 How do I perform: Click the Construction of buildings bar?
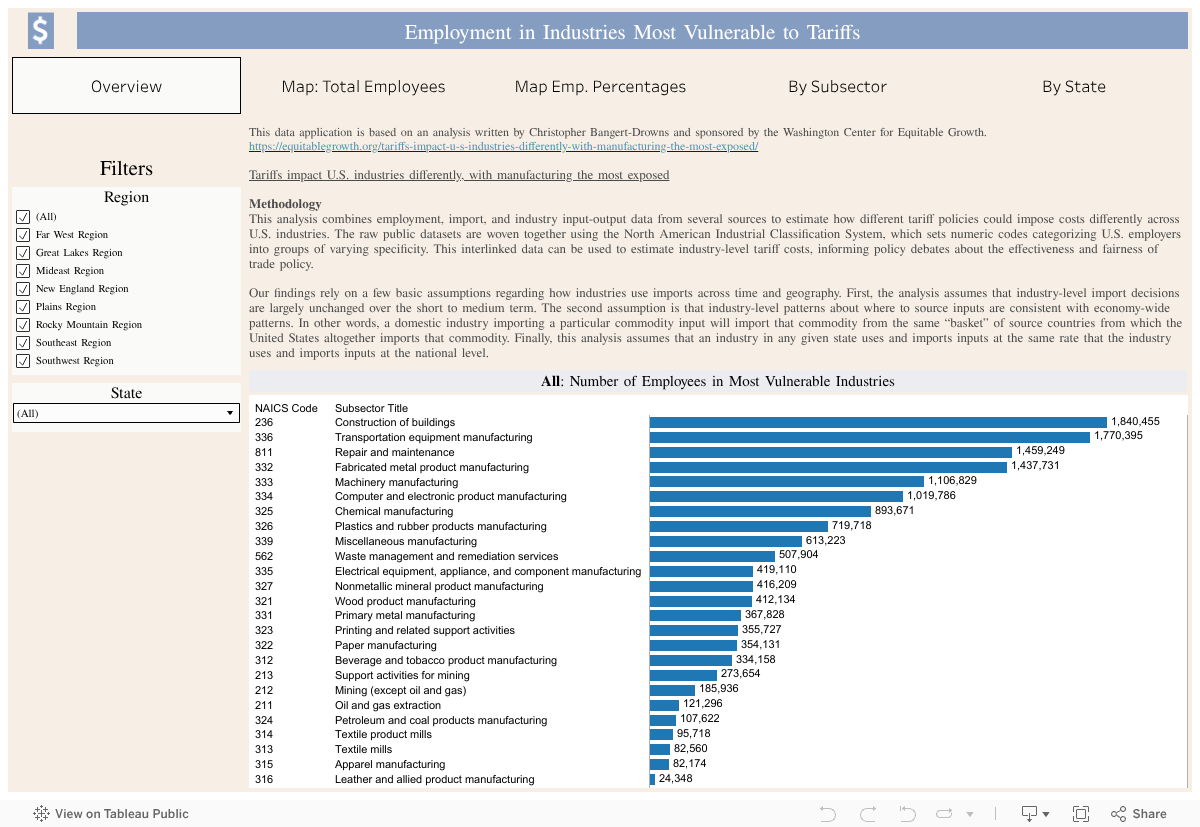pos(878,422)
